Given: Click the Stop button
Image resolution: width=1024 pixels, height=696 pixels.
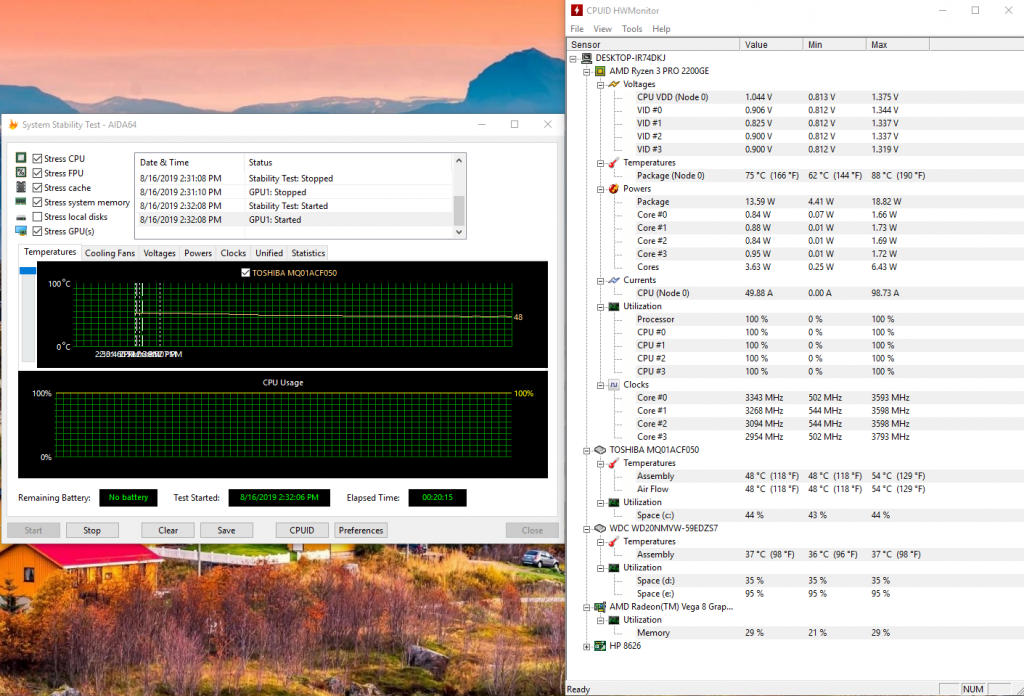Looking at the screenshot, I should pyautogui.click(x=92, y=530).
